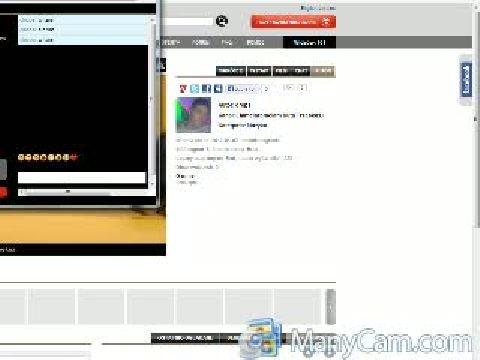Click the chat window vertical scrollbar
The height and width of the screenshot is (360, 480).
[152, 102]
